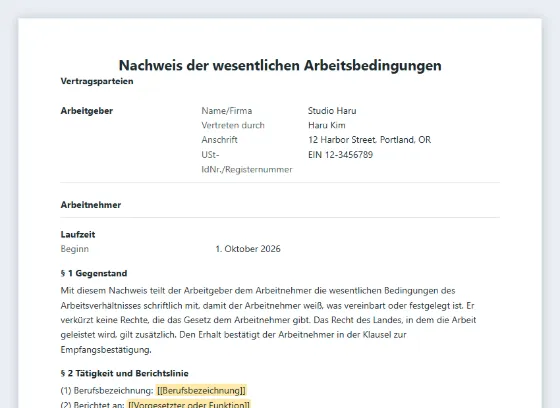Select the name 'Haru Kim'

327,125
